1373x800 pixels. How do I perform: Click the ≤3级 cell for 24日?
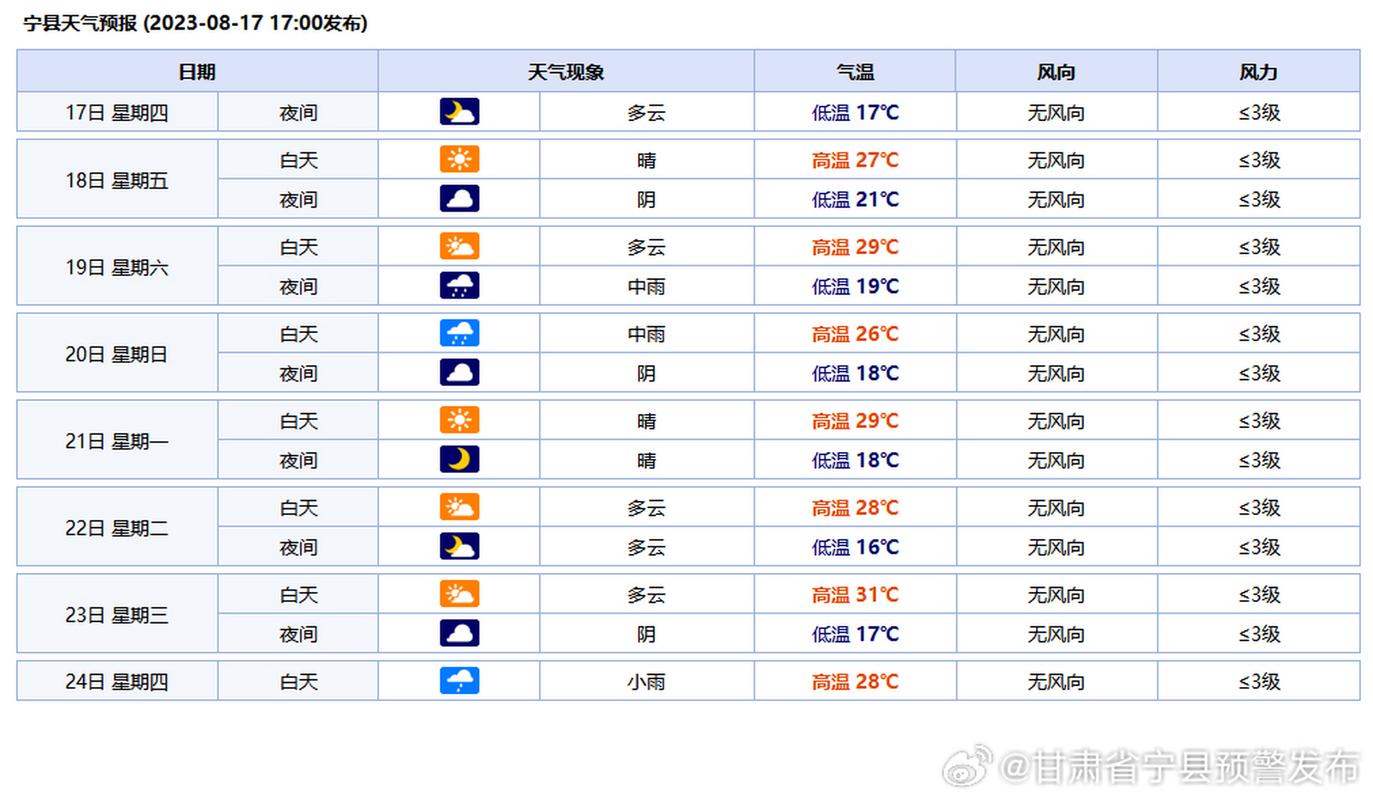(1259, 681)
